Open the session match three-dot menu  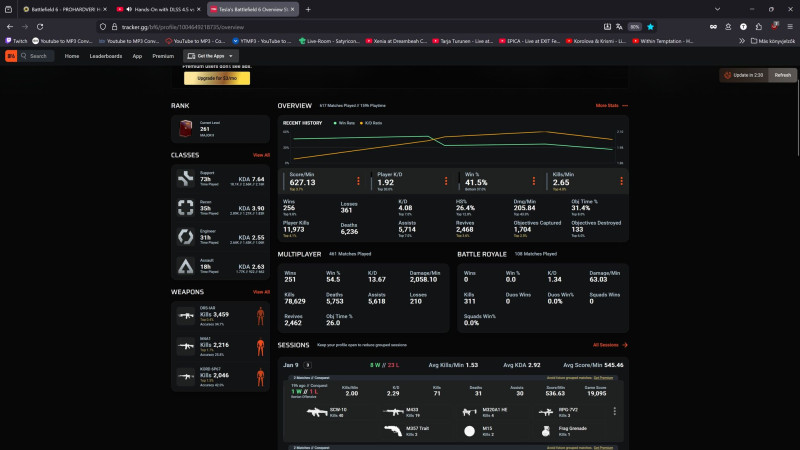click(x=614, y=411)
